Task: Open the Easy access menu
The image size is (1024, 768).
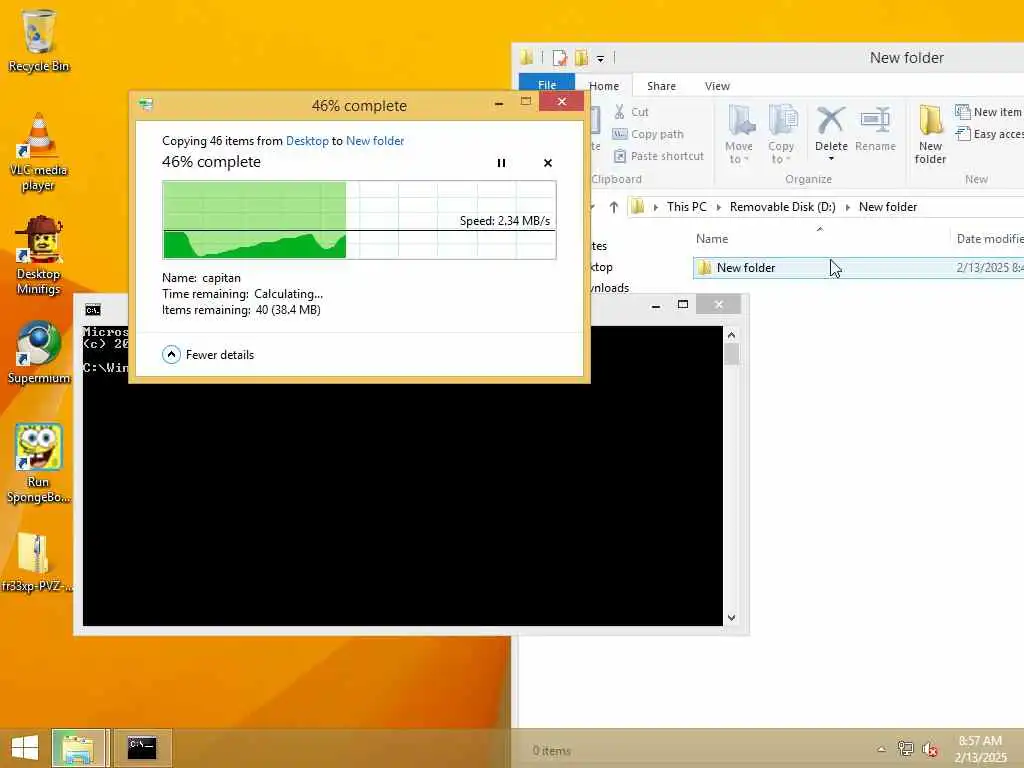Action: point(989,134)
